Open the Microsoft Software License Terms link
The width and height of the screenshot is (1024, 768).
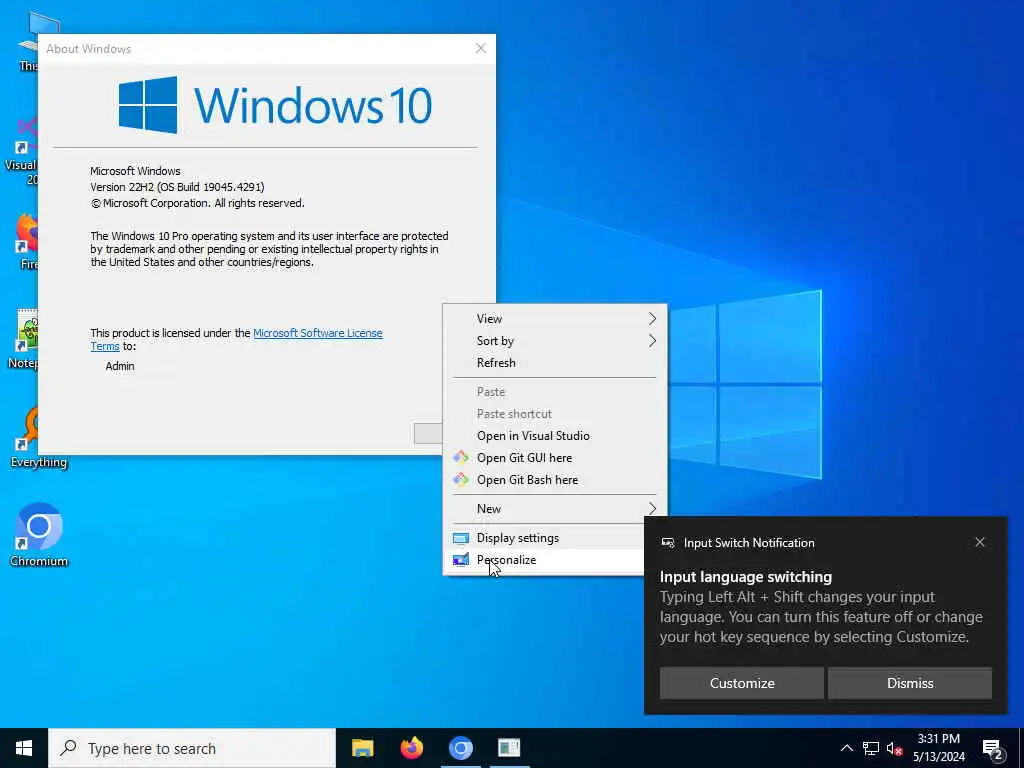pyautogui.click(x=317, y=333)
